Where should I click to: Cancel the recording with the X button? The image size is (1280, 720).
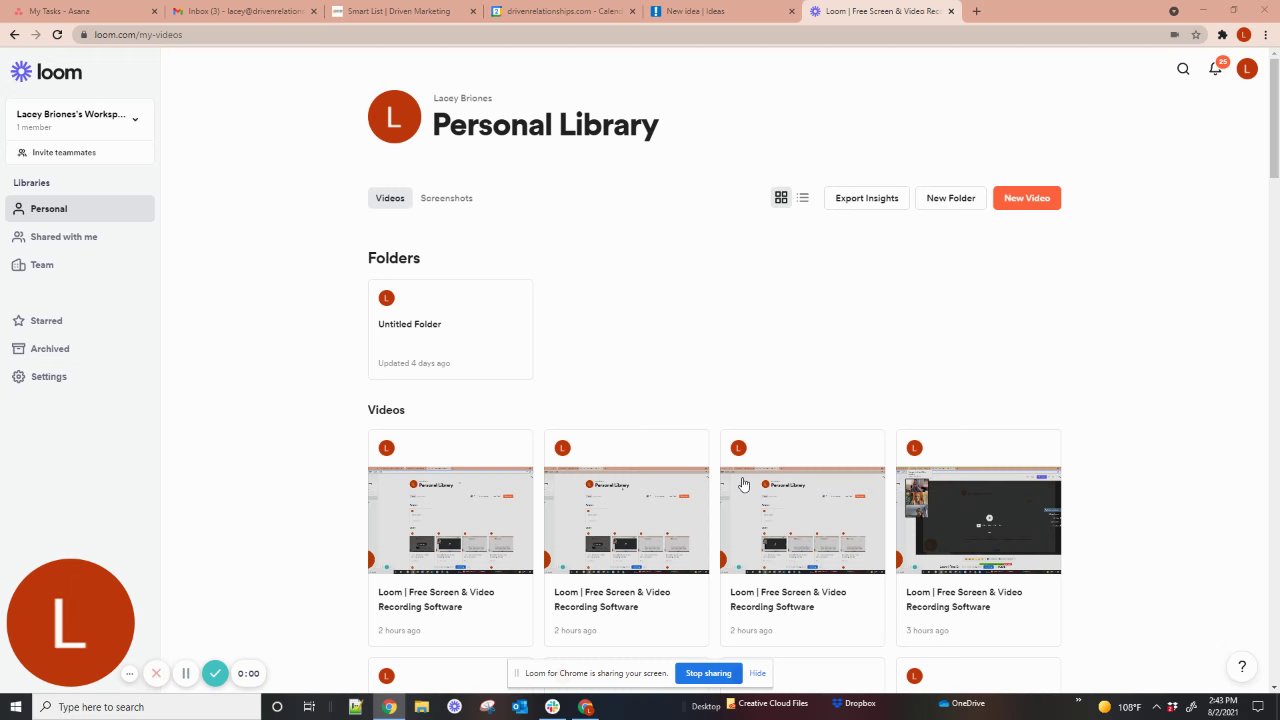156,674
